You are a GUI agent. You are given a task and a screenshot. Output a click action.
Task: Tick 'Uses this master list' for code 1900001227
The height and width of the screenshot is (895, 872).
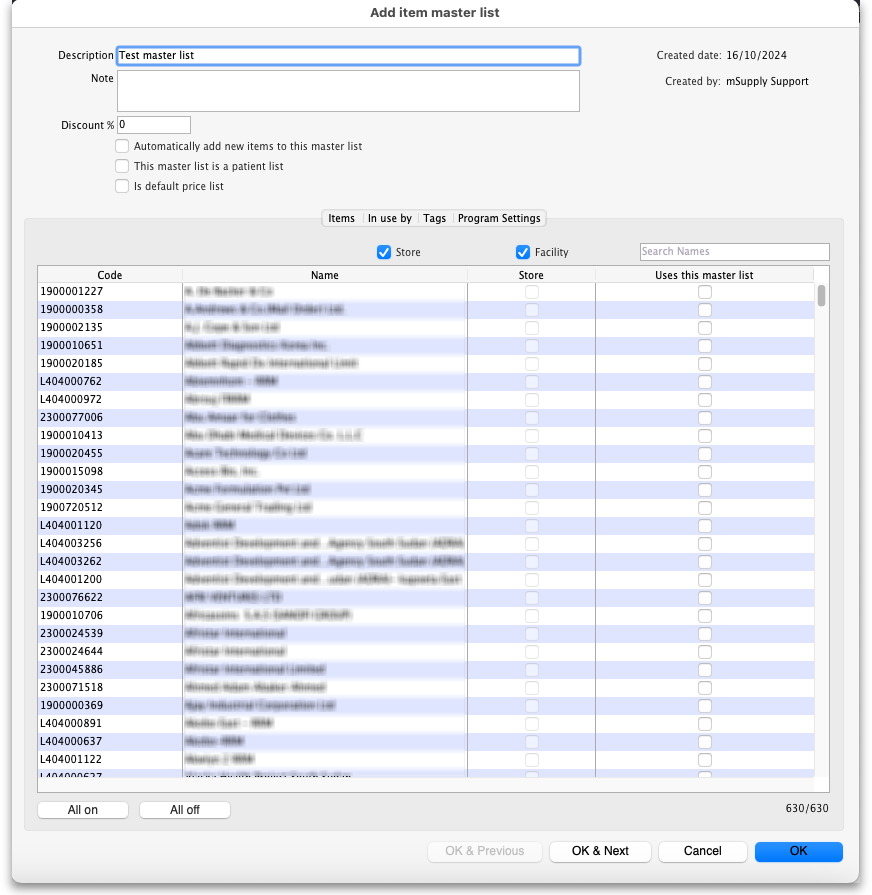coord(705,291)
